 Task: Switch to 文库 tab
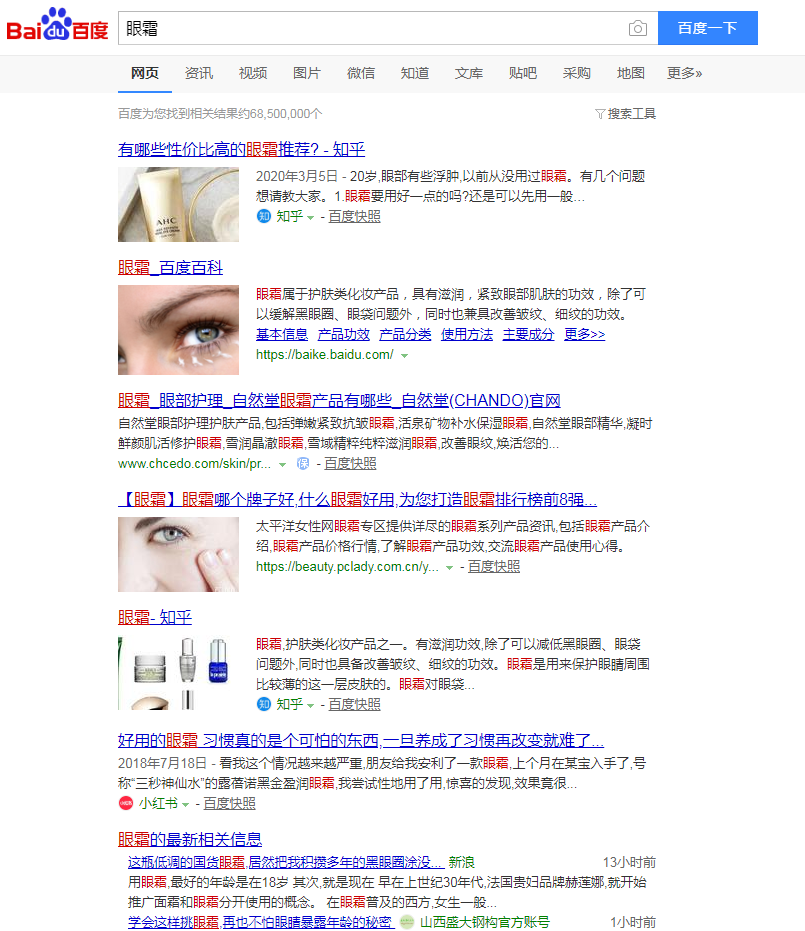click(469, 73)
